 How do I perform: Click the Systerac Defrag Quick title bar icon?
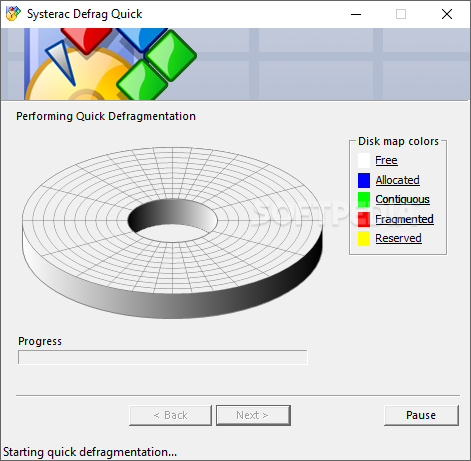(13, 14)
